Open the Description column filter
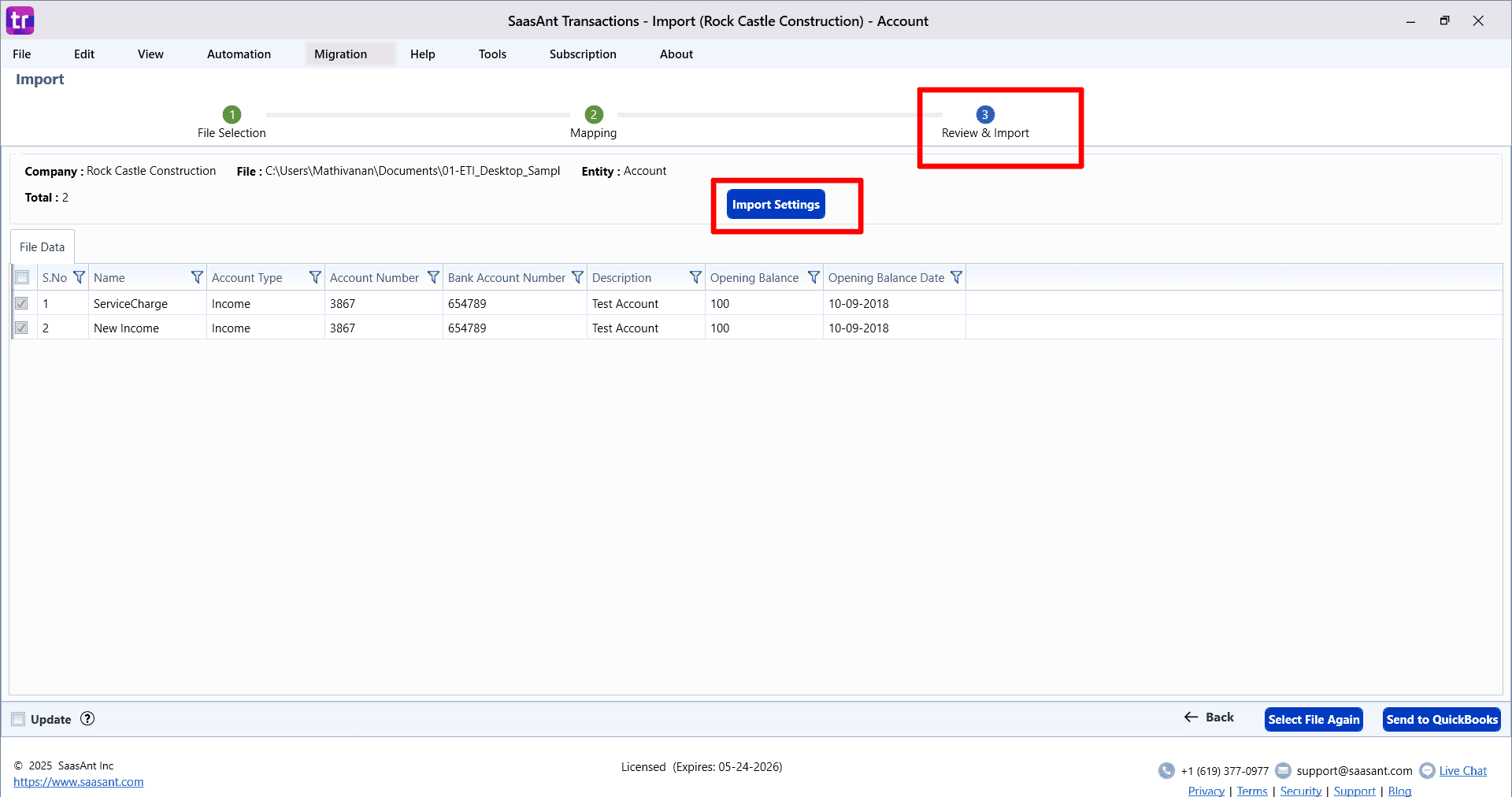 [695, 277]
